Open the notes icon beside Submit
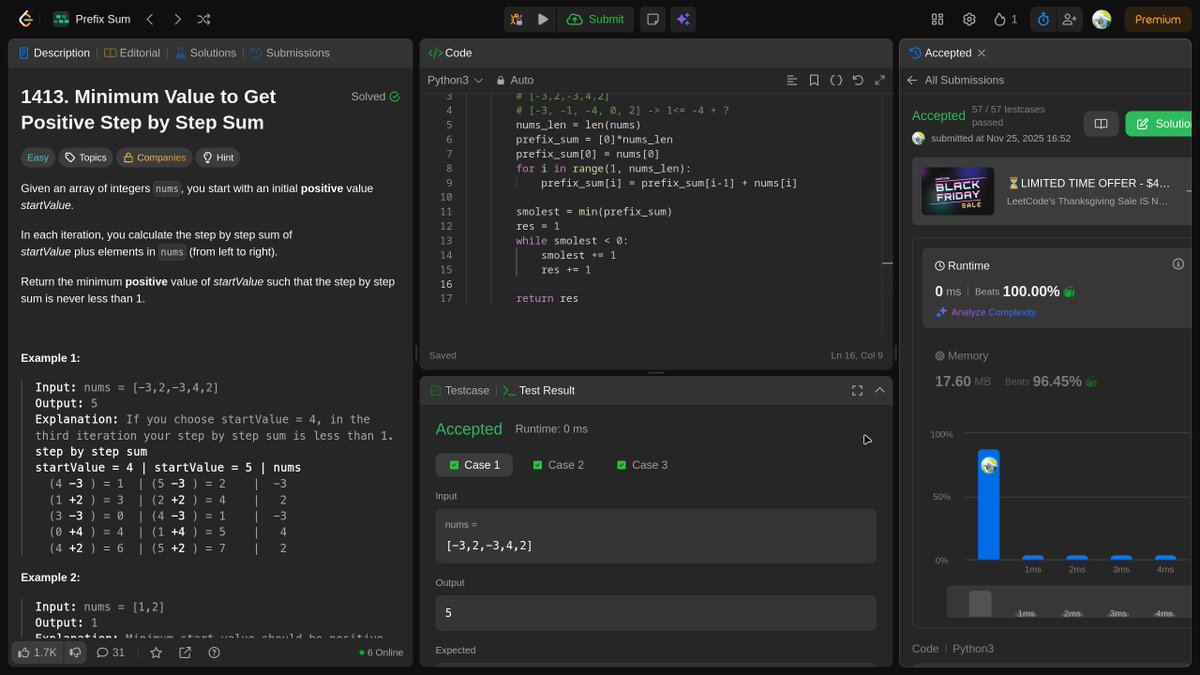This screenshot has height=675, width=1200. 652,19
